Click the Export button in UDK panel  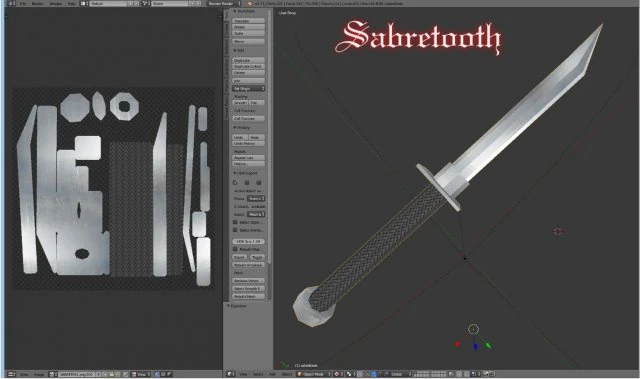[240, 257]
